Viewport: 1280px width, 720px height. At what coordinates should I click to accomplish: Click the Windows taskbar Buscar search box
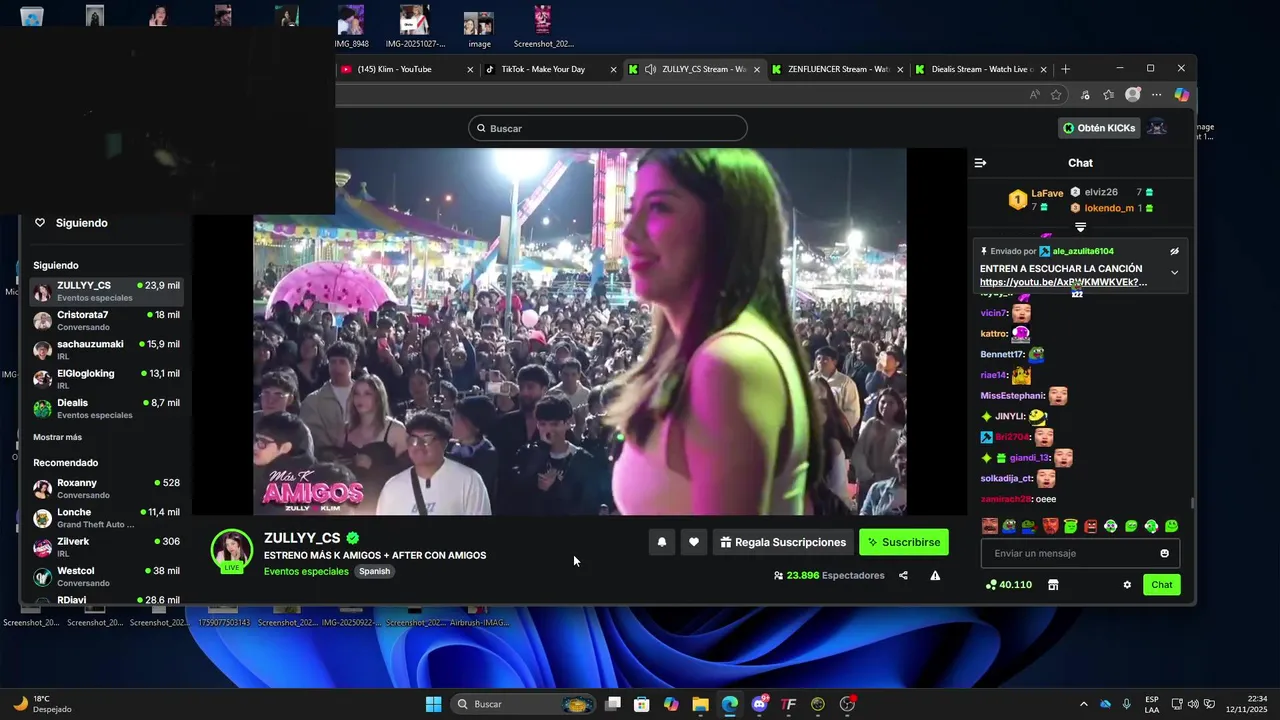pyautogui.click(x=524, y=704)
